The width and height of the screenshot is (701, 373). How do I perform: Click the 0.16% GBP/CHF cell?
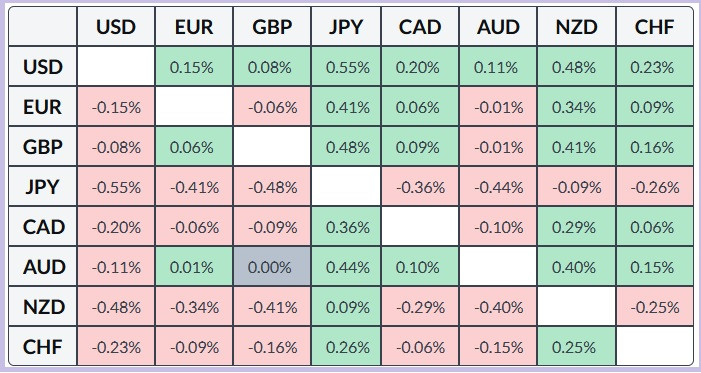click(x=655, y=147)
